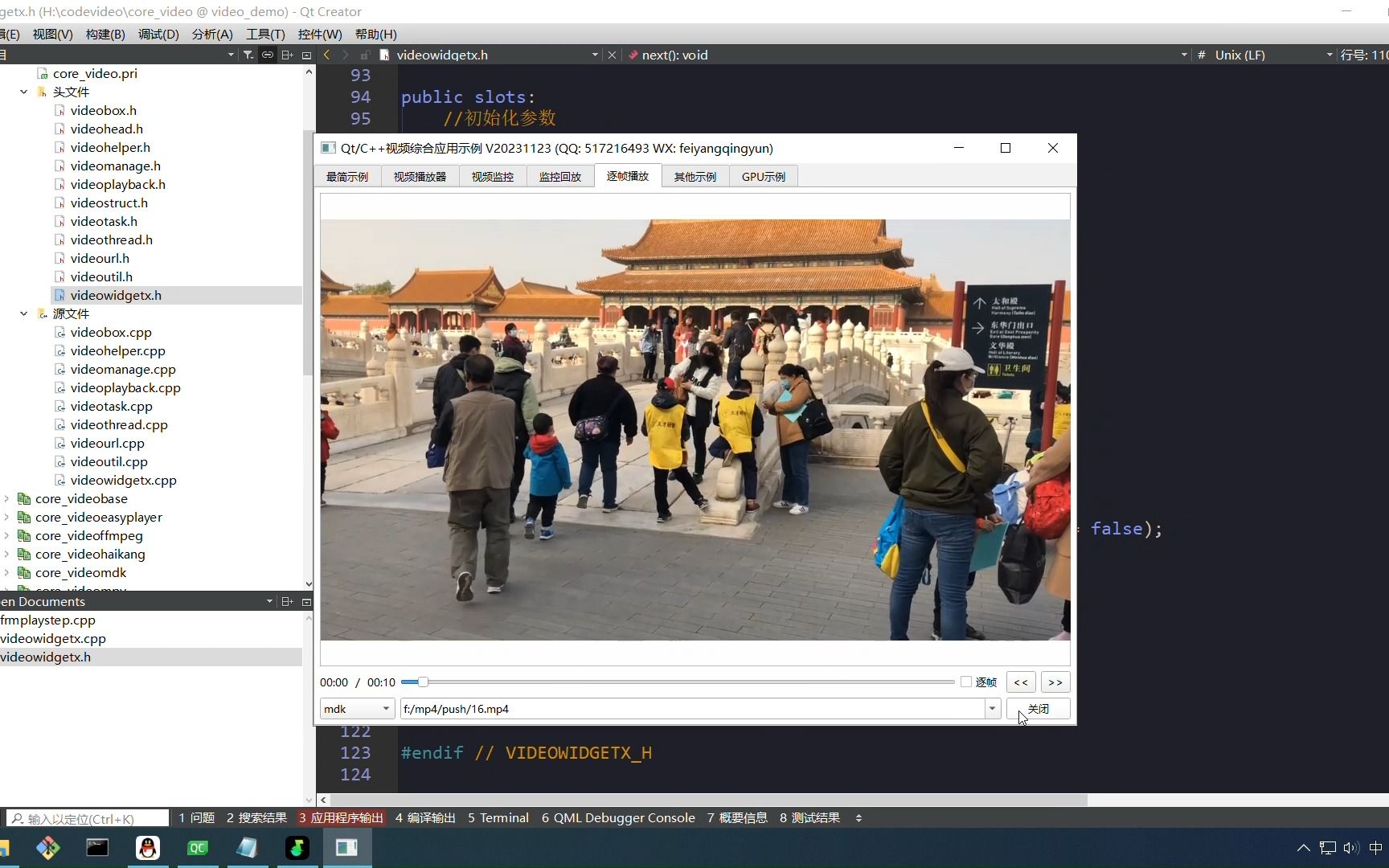Image resolution: width=1389 pixels, height=868 pixels.
Task: Collapse the 头文件 folder
Action: tap(23, 92)
